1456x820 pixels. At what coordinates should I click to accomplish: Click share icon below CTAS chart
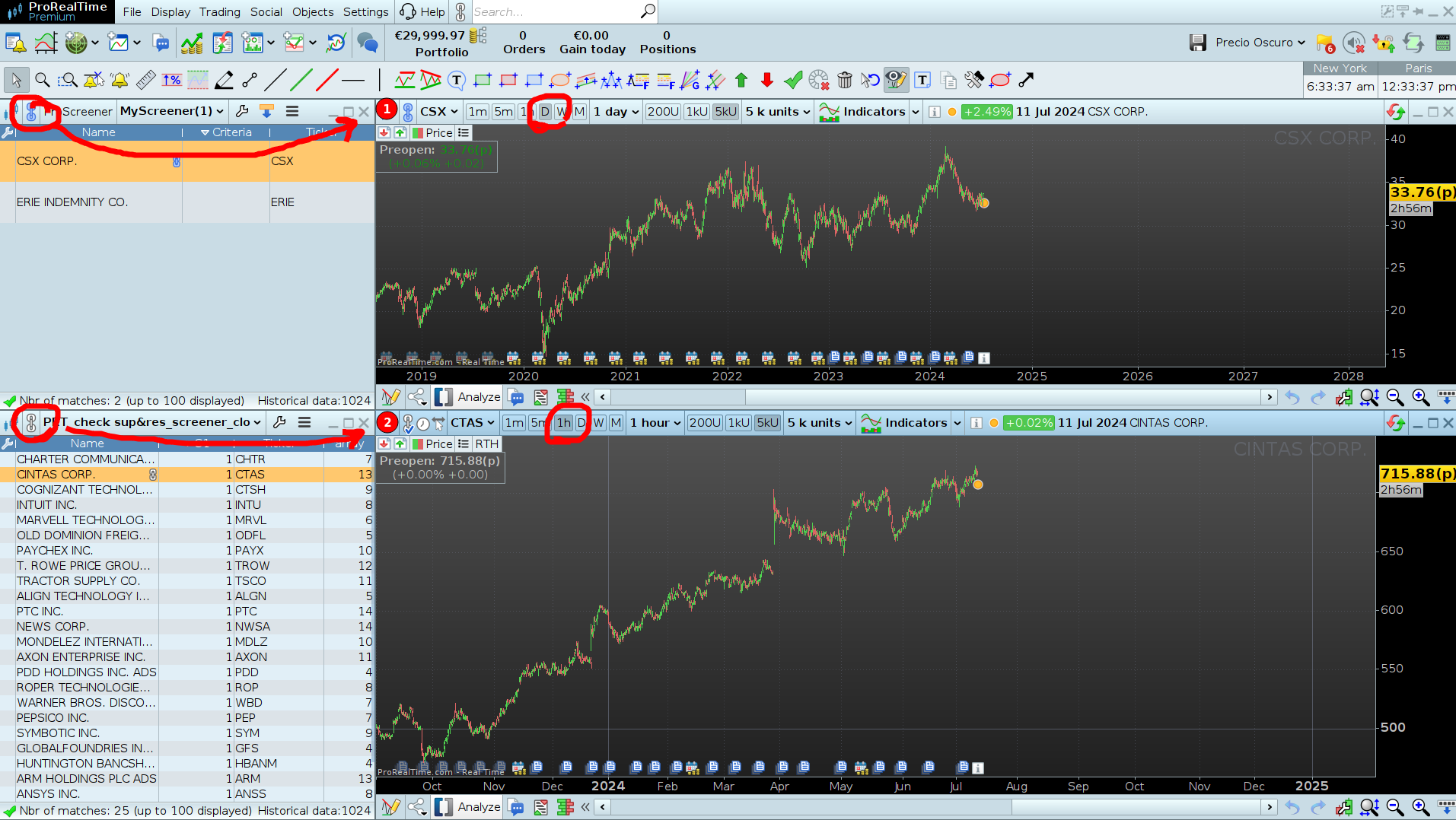(417, 807)
